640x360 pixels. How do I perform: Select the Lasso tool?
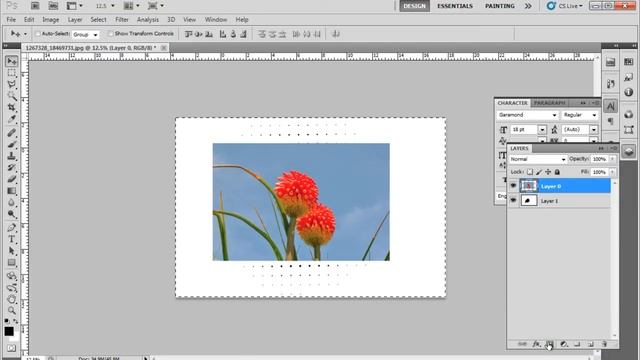(11, 84)
